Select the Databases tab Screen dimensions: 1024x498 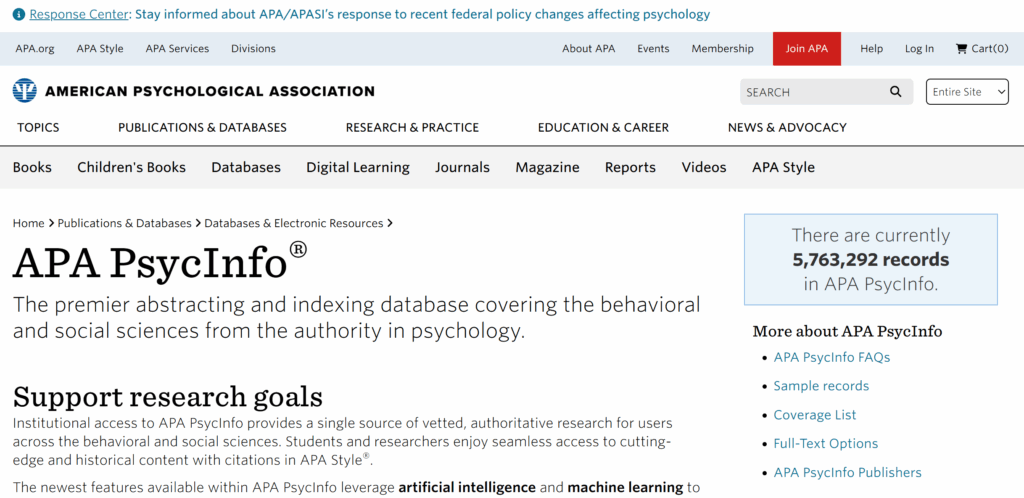[x=246, y=167]
